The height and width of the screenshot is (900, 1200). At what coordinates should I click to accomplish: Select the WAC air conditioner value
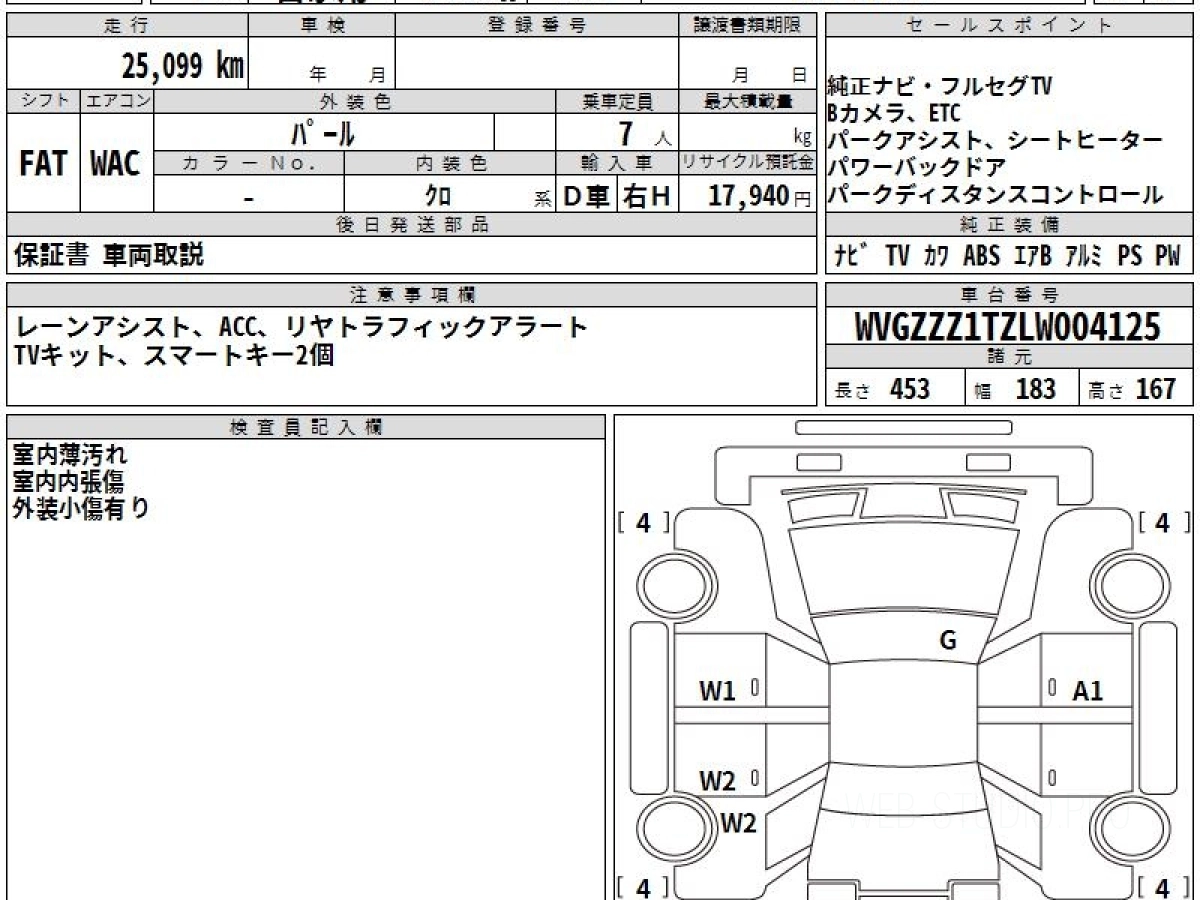tap(117, 164)
